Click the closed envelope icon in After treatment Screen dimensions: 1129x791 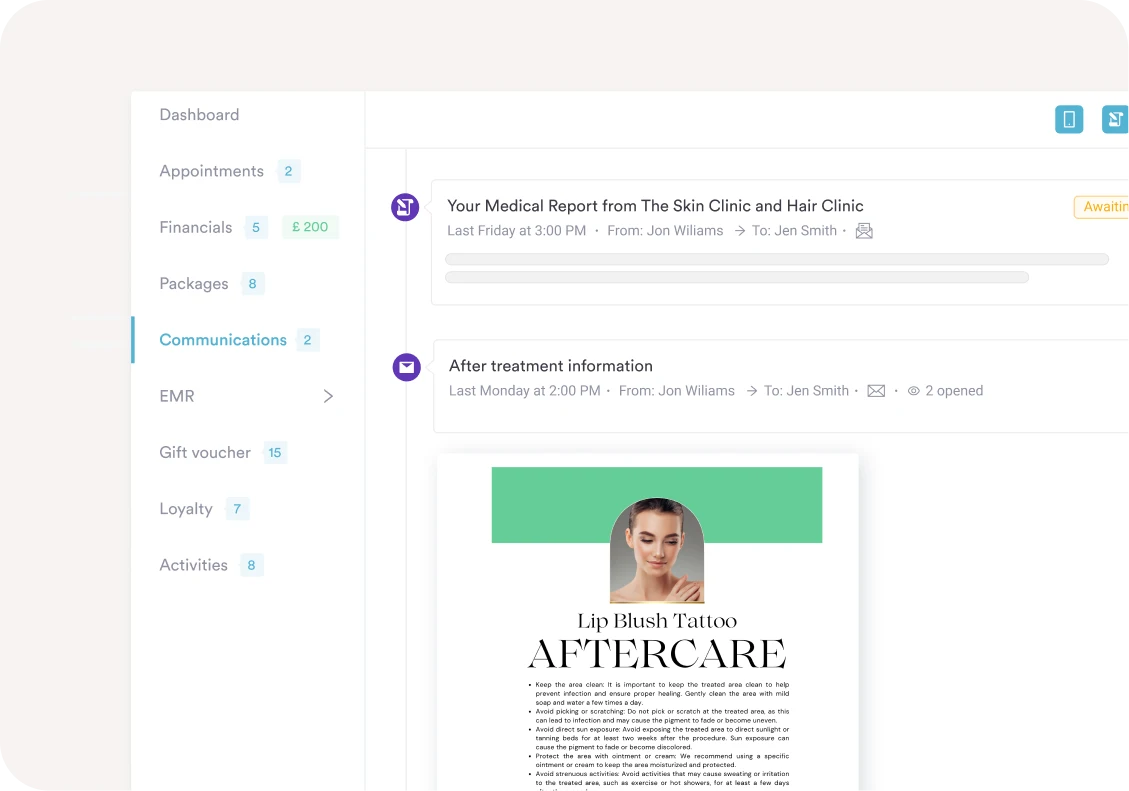[876, 391]
